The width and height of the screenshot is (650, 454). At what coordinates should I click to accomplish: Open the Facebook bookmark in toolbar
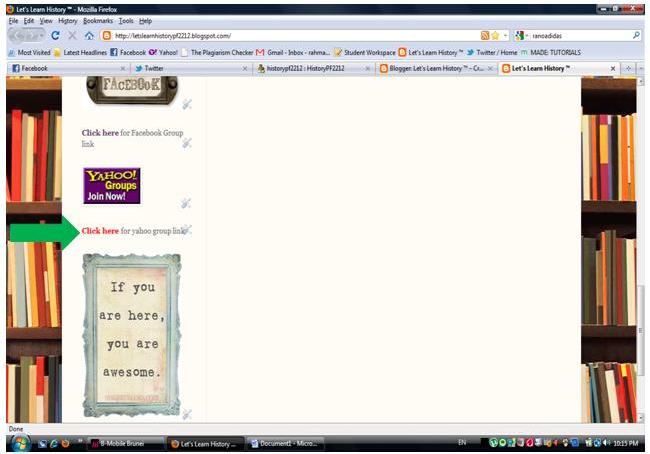tap(128, 53)
